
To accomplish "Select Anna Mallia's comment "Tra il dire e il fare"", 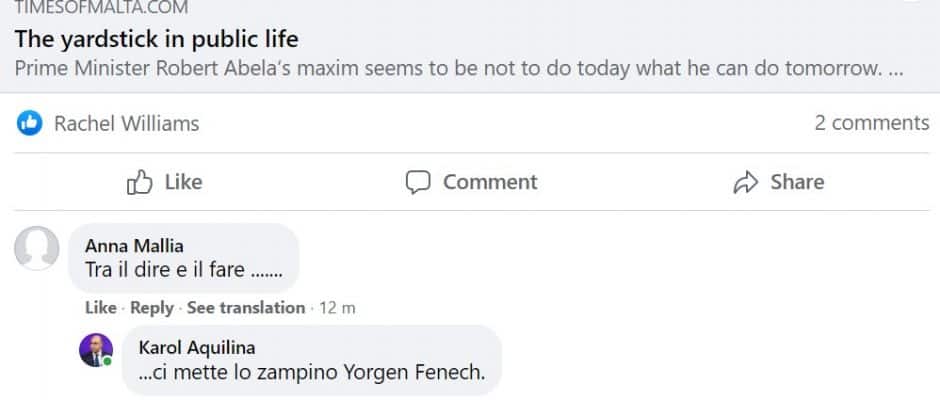I will (184, 268).
